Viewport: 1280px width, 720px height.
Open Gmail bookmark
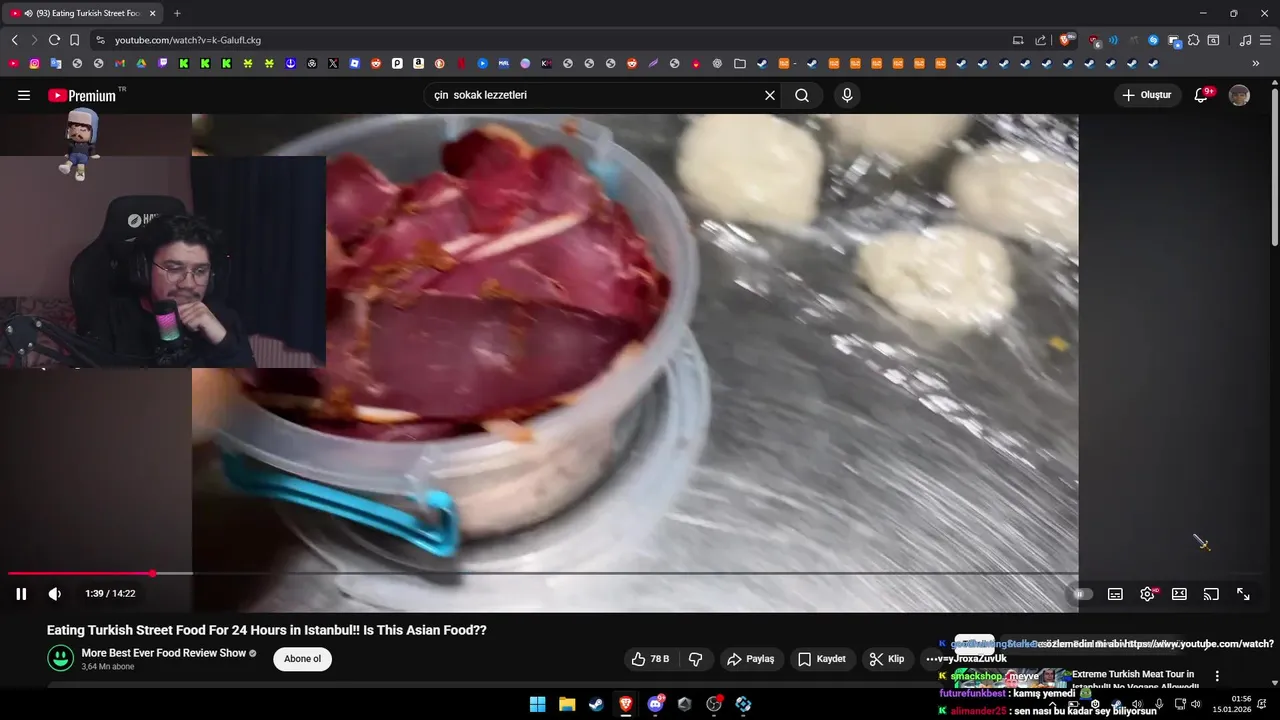coord(120,63)
